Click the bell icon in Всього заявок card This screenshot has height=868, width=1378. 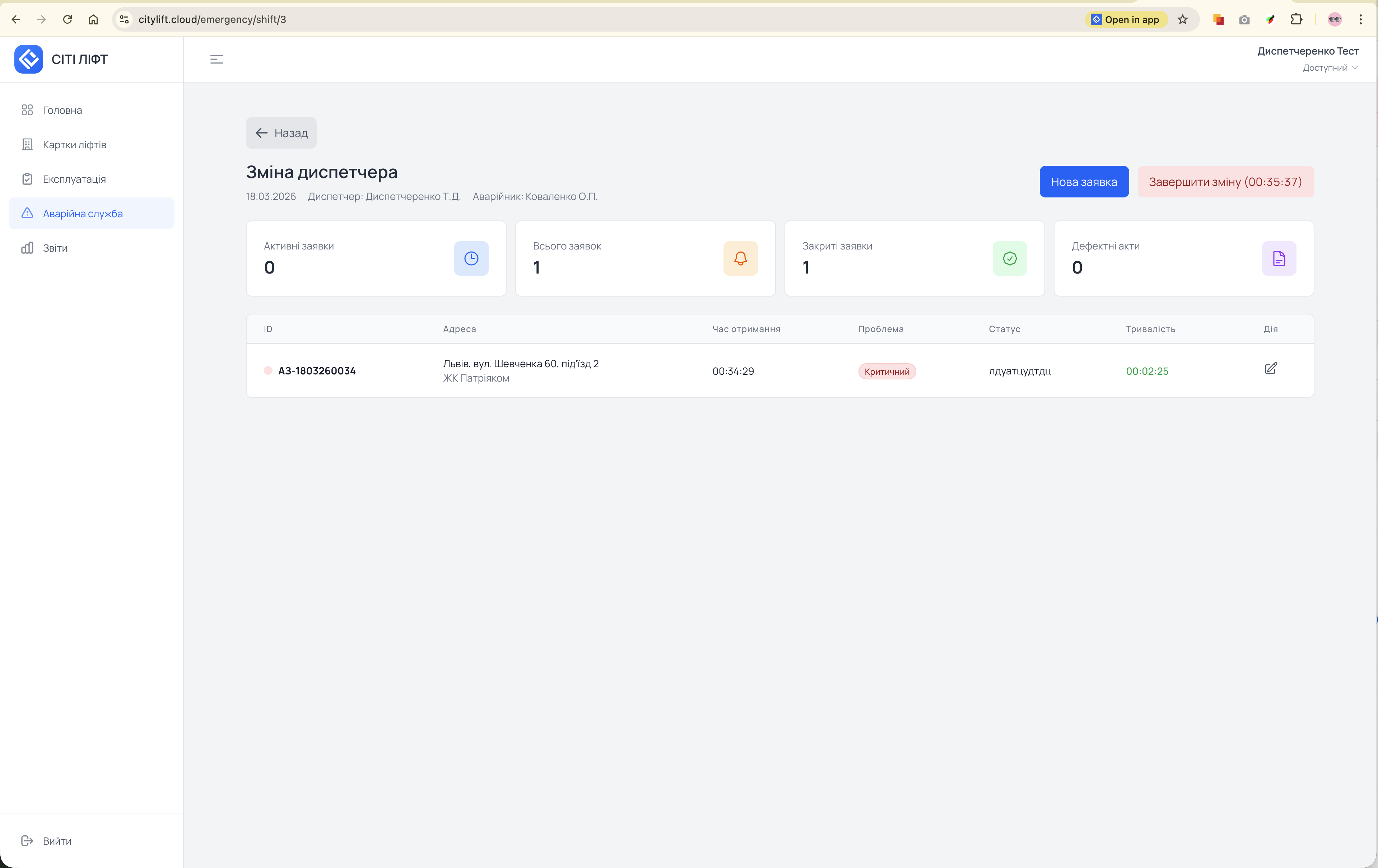click(x=740, y=258)
